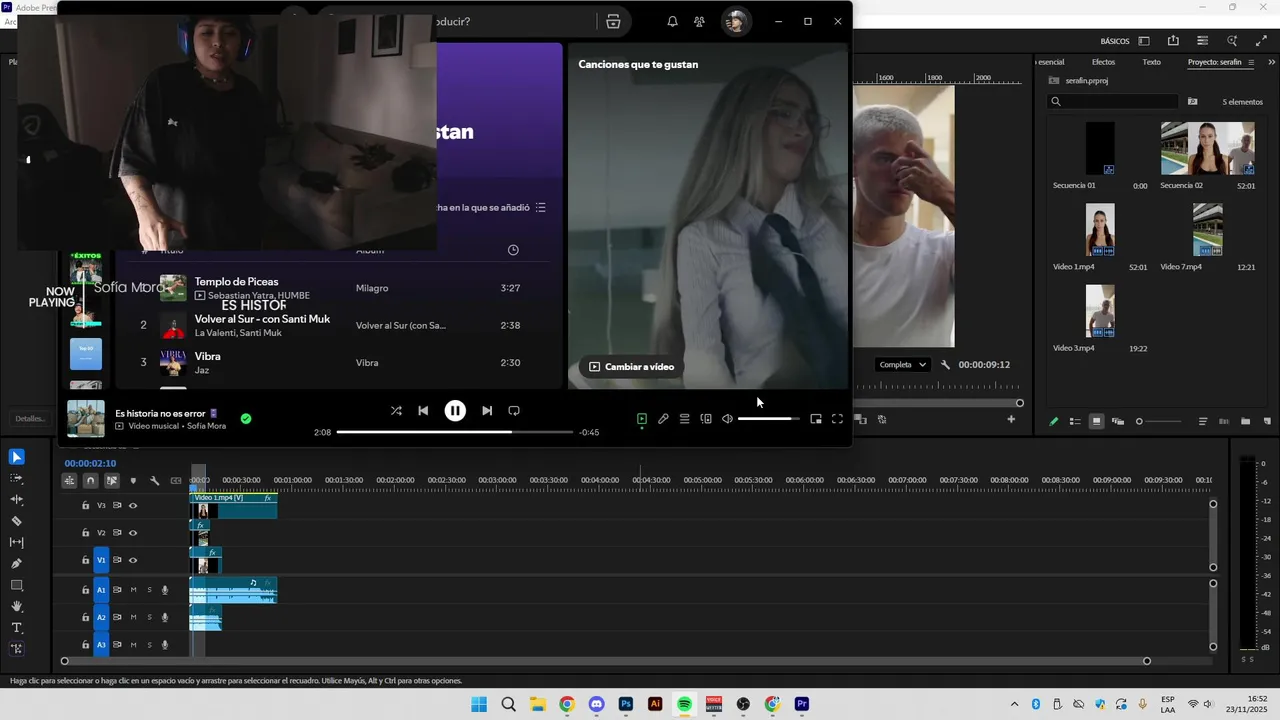The width and height of the screenshot is (1280, 720).
Task: Toggle Snap in timeline
Action: click(90, 481)
